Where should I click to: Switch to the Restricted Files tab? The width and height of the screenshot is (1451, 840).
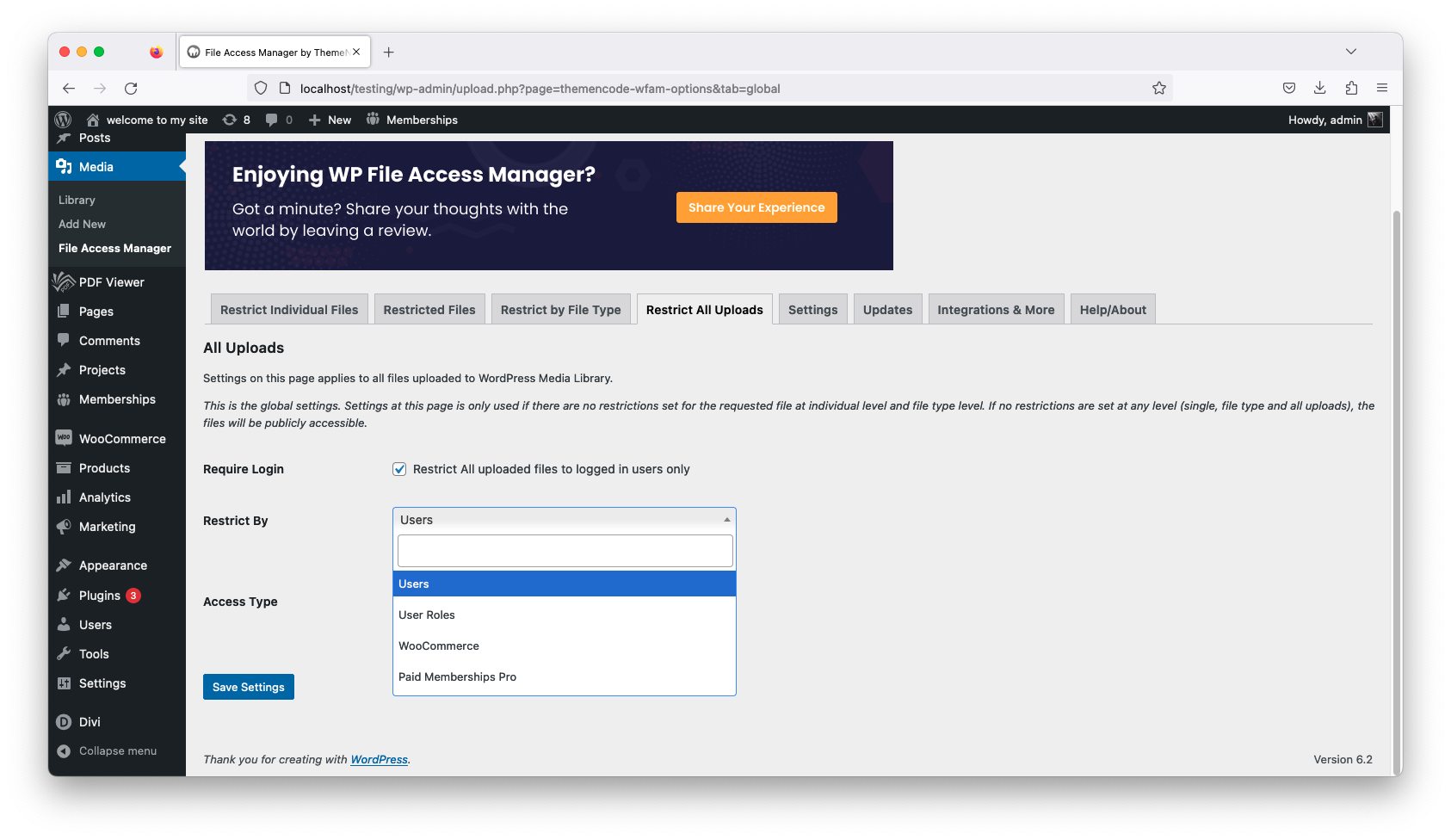429,310
